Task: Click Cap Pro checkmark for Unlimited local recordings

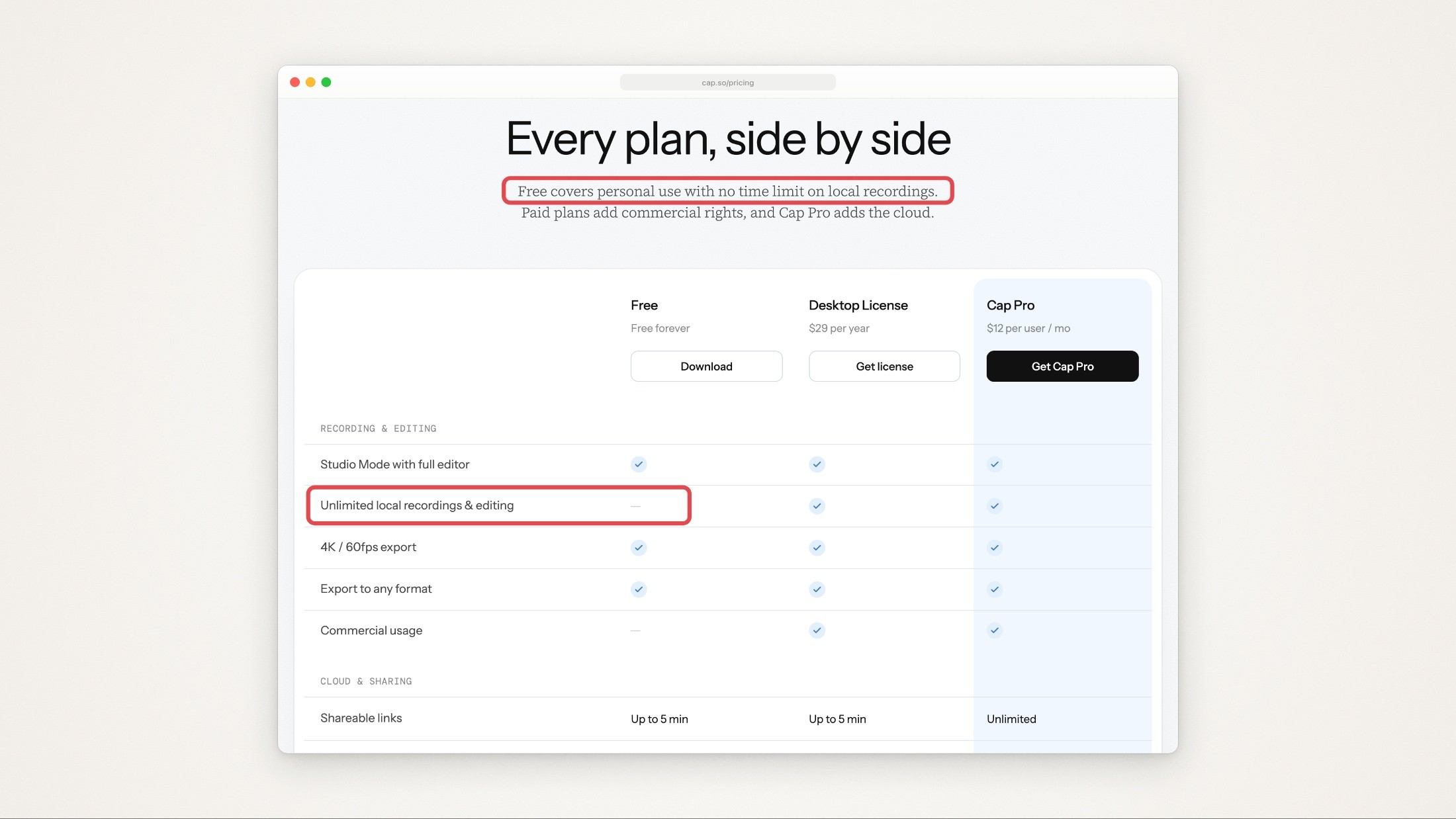Action: pos(995,506)
